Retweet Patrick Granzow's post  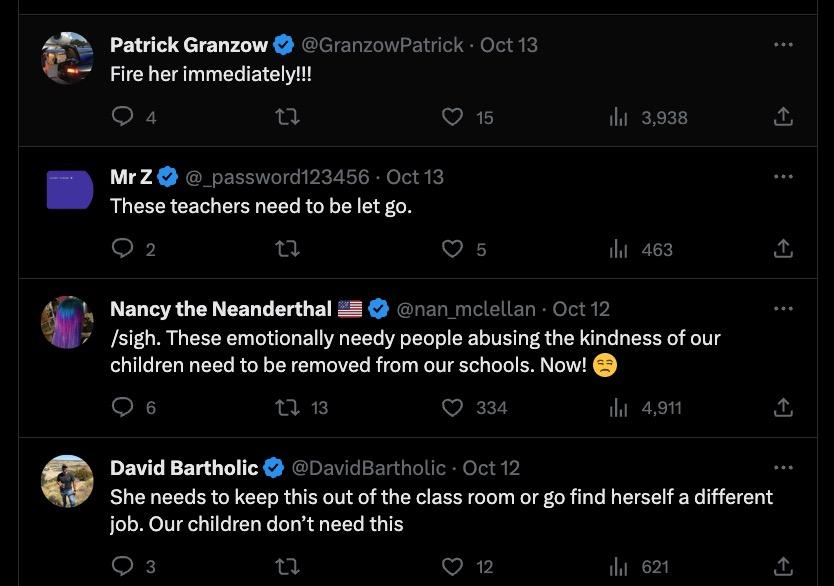tap(288, 117)
